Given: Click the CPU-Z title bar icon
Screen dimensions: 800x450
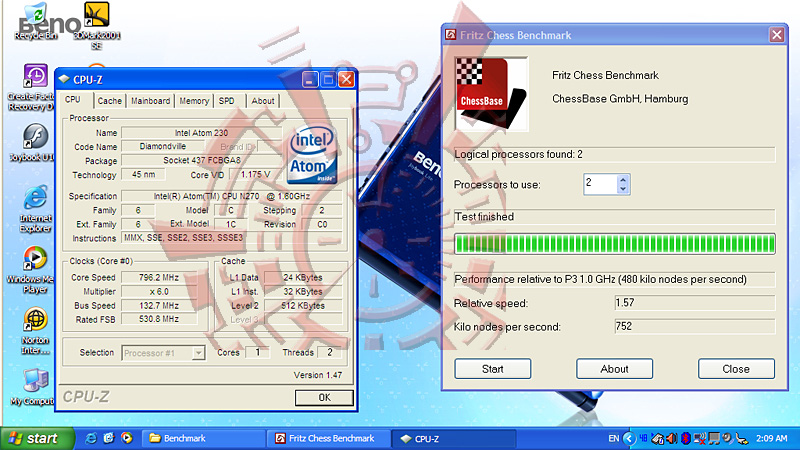Looking at the screenshot, I should pyautogui.click(x=64, y=80).
